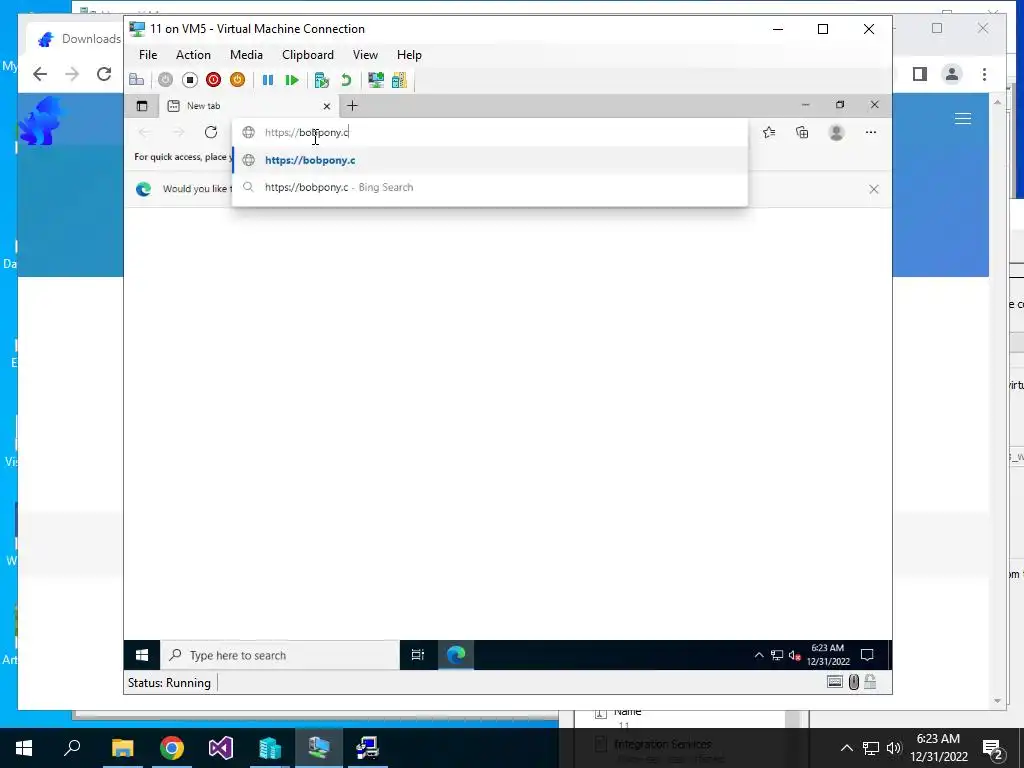Click the mouse status bar icon

click(x=854, y=682)
